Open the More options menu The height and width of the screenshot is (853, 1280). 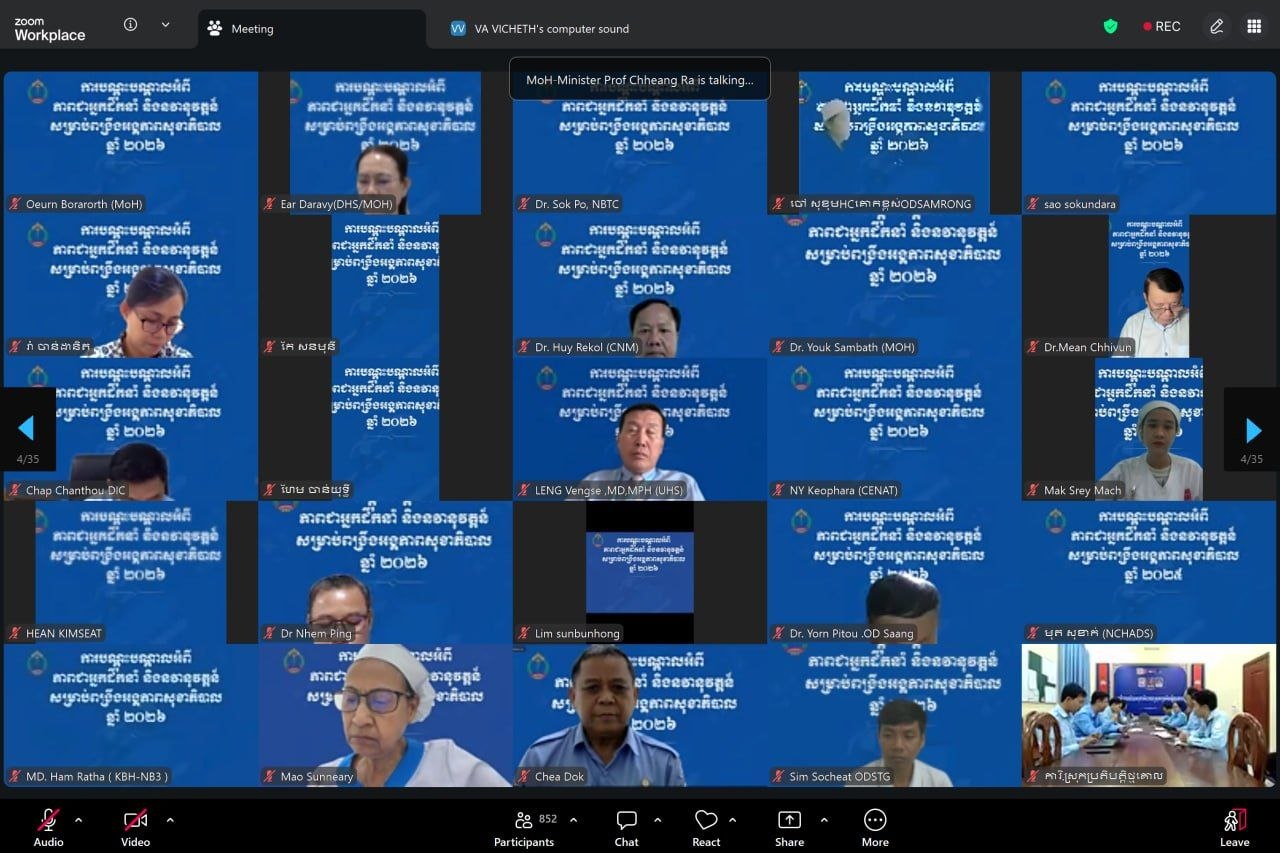pyautogui.click(x=875, y=828)
